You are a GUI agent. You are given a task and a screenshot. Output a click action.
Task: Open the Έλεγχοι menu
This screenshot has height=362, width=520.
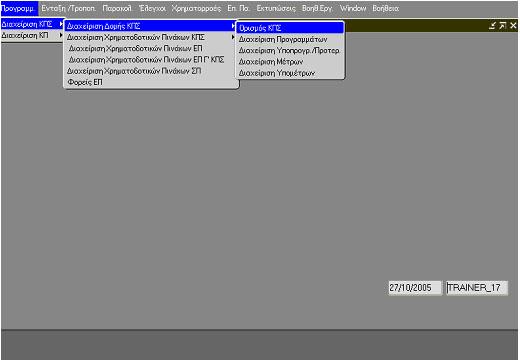point(152,8)
